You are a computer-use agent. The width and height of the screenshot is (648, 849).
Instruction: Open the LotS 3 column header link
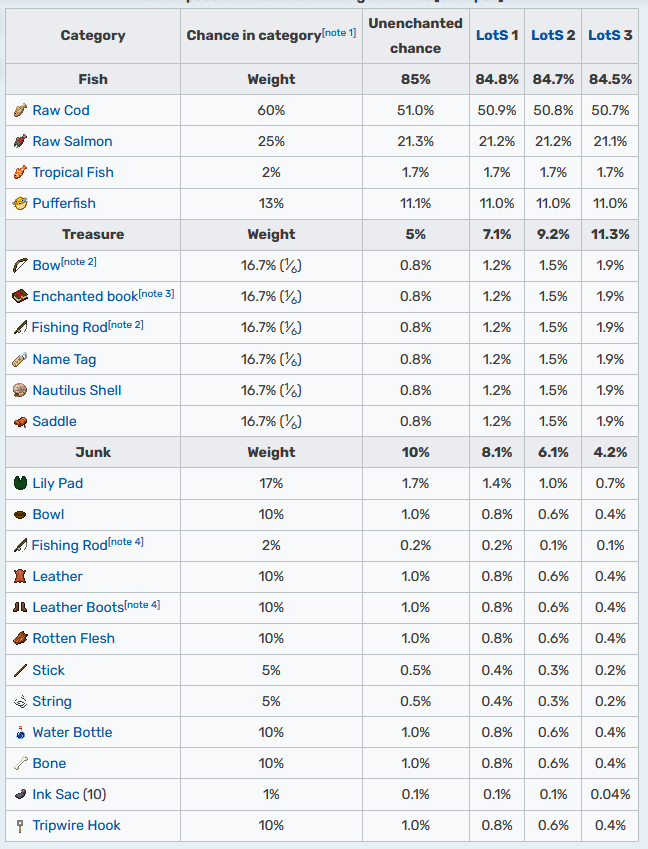pos(610,35)
